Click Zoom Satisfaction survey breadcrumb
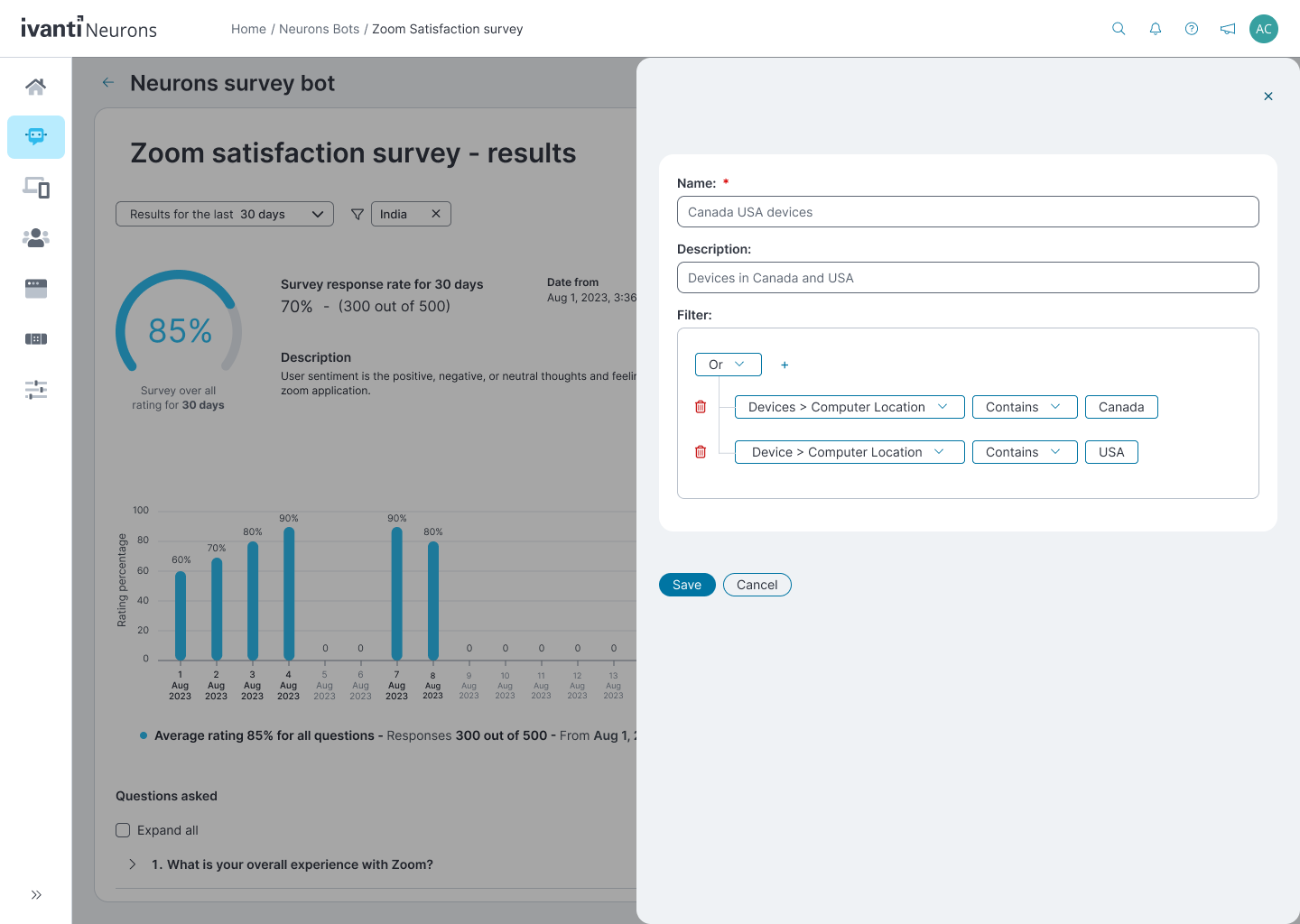This screenshot has width=1300, height=924. 448,29
